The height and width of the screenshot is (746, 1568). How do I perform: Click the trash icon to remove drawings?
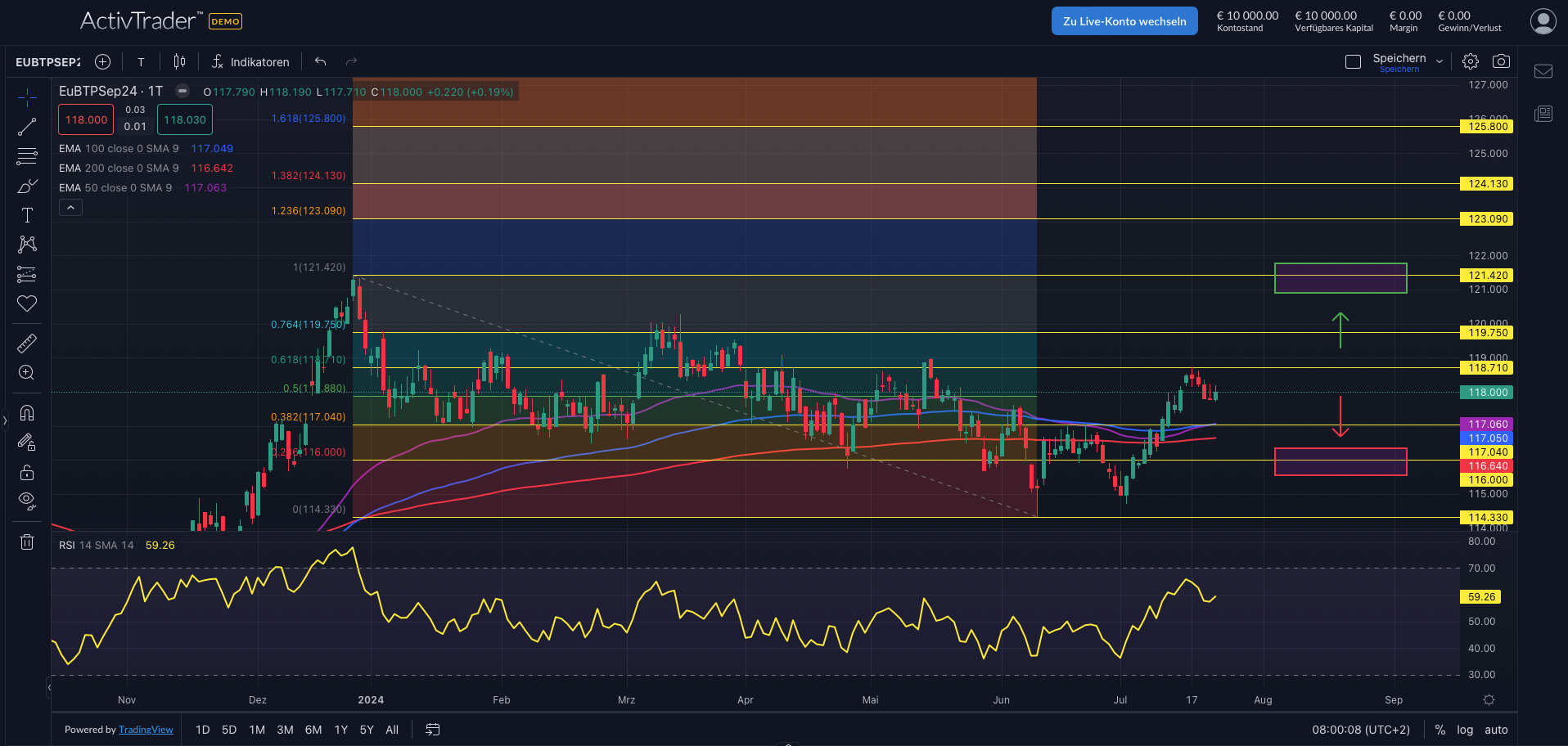27,542
